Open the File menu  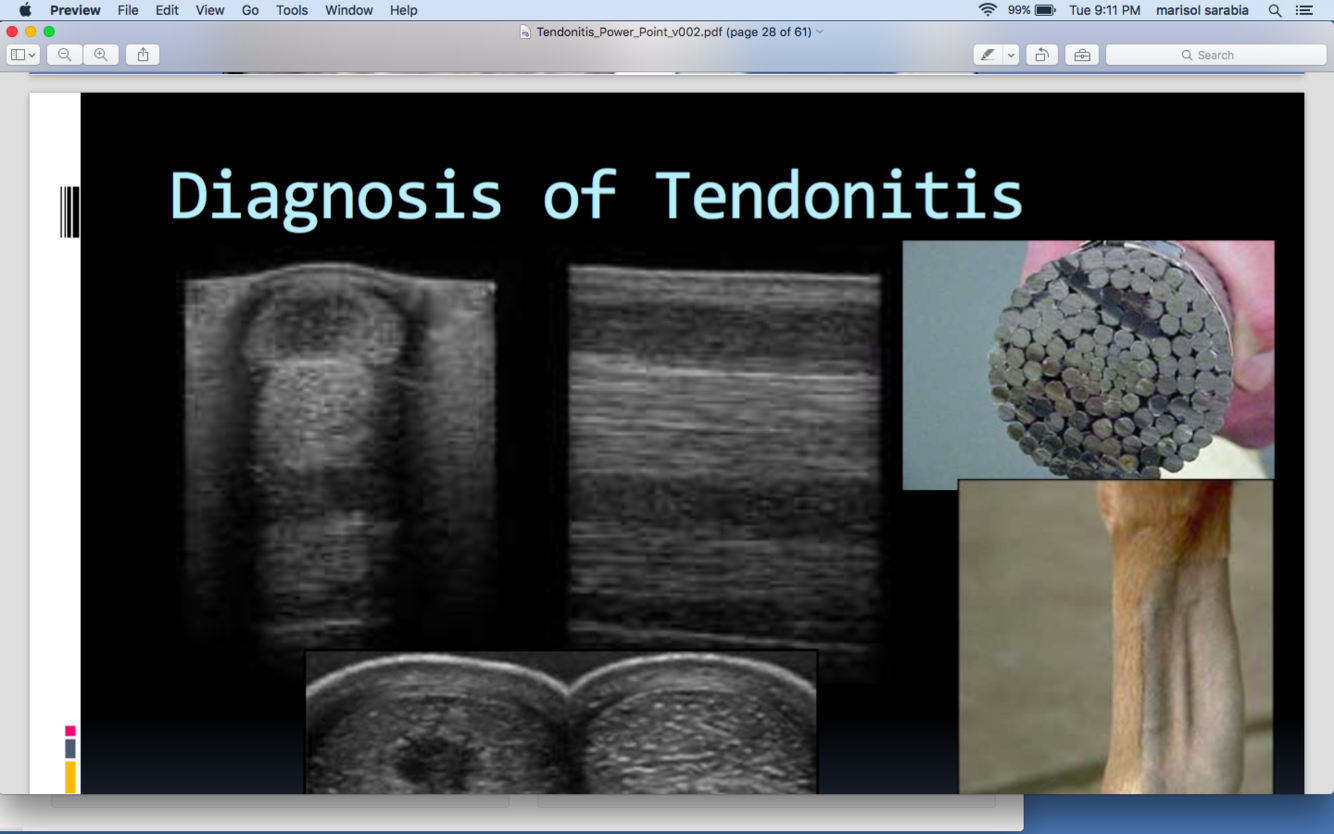[128, 10]
